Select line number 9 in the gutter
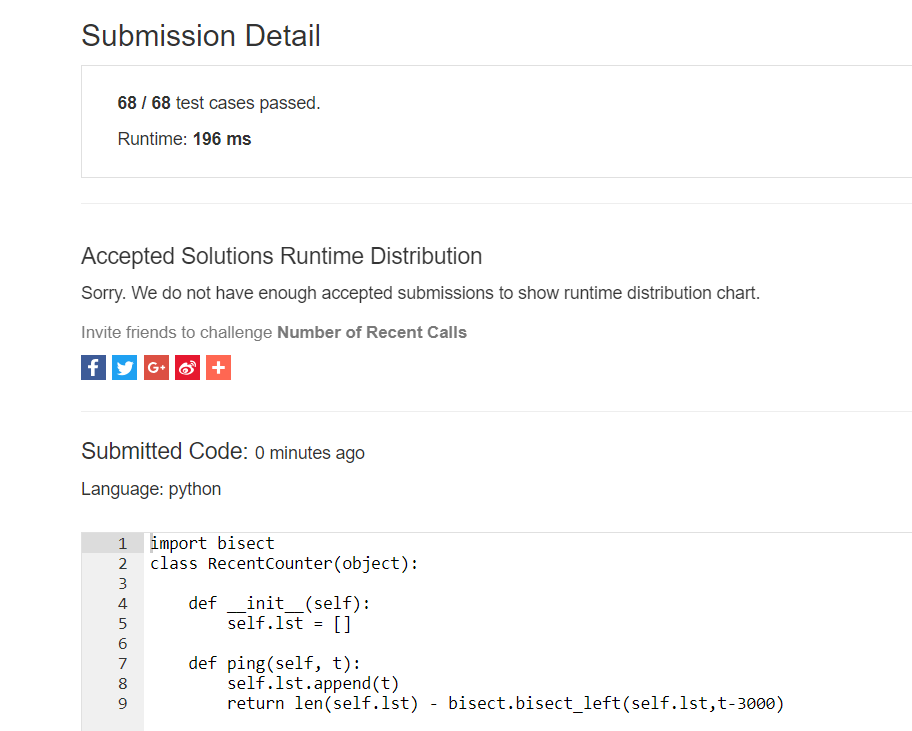Screen dimensions: 912x731 (122, 704)
